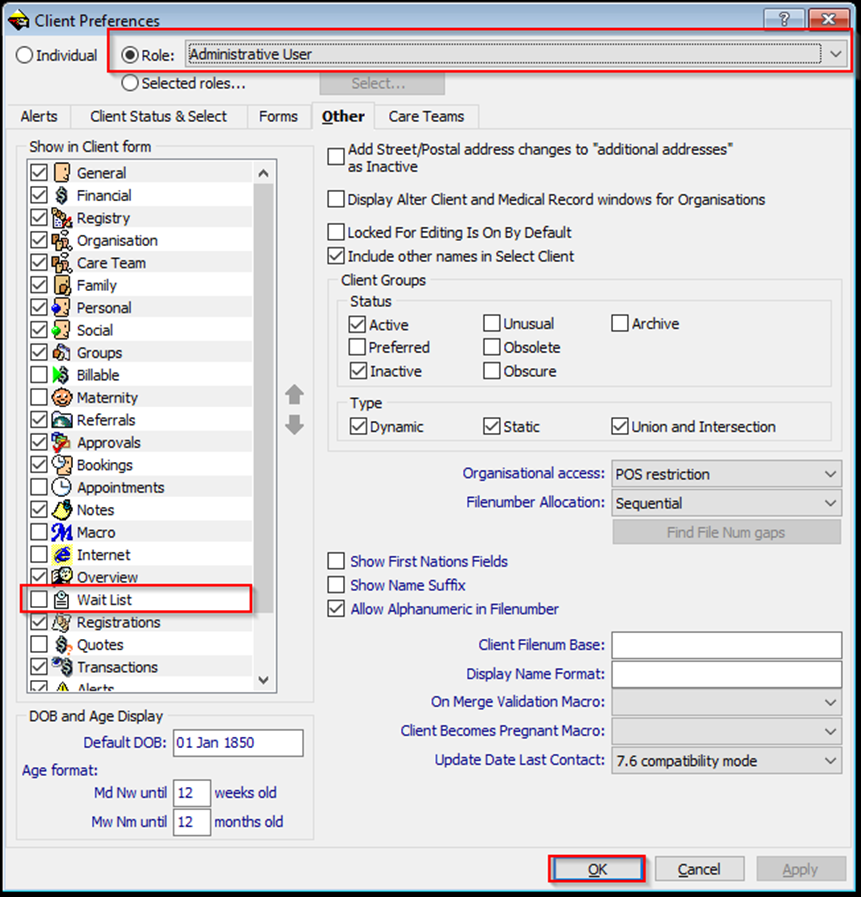Check Show First Nations Fields
Viewport: 861px width, 897px height.
click(336, 561)
